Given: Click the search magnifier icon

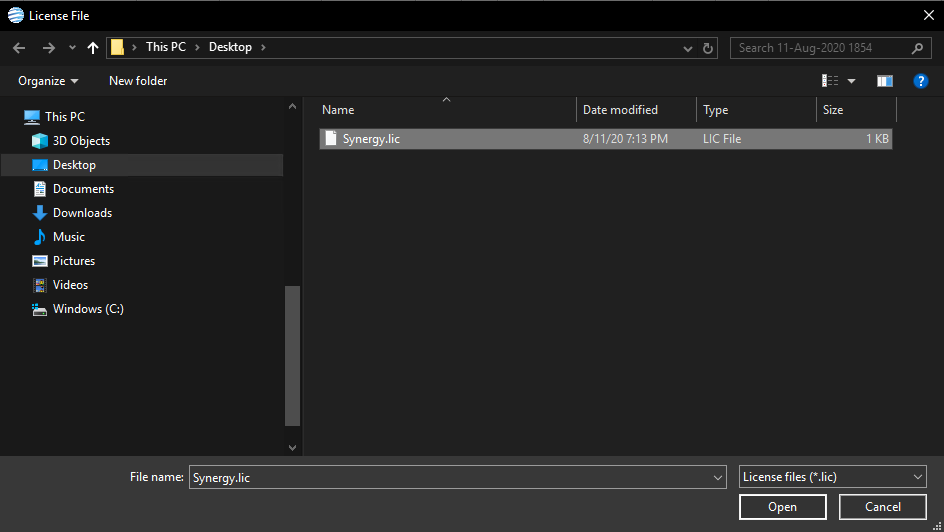Looking at the screenshot, I should [917, 48].
